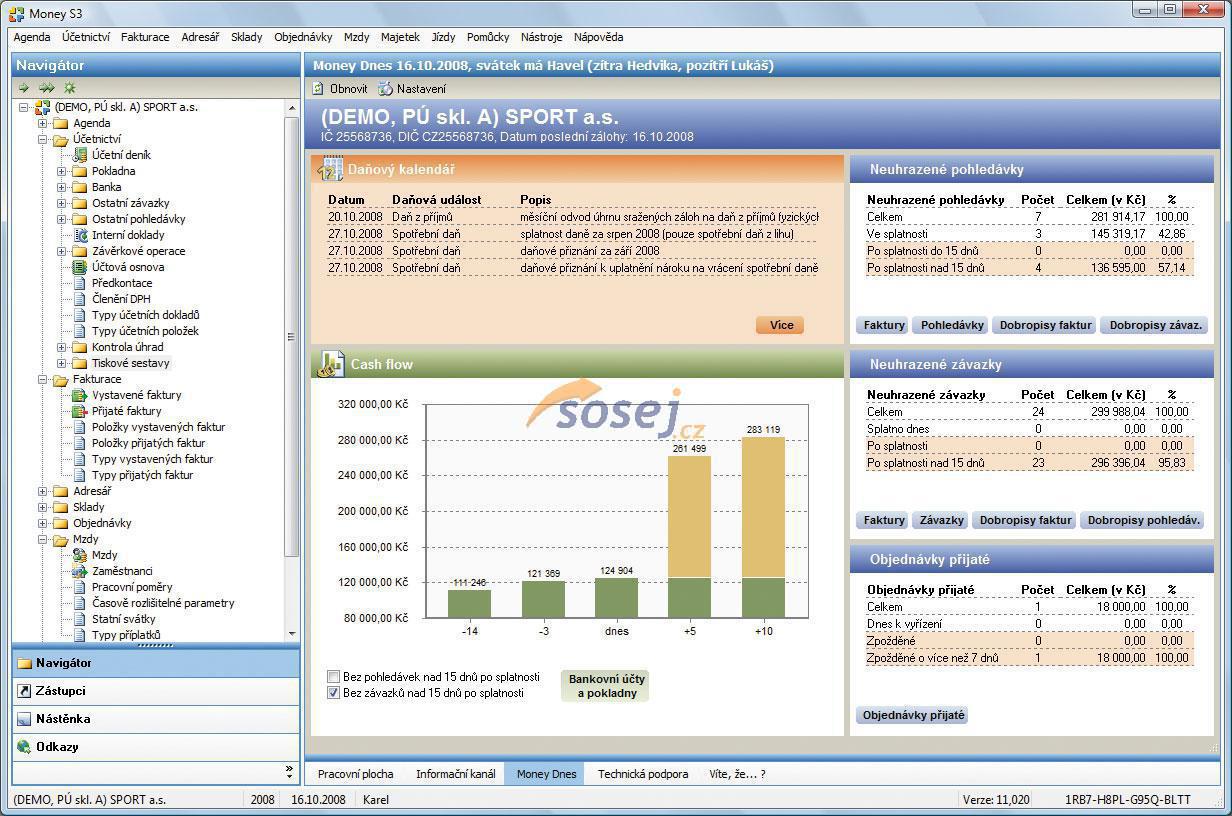Select the Typy účetních dokladů icon

(80, 315)
